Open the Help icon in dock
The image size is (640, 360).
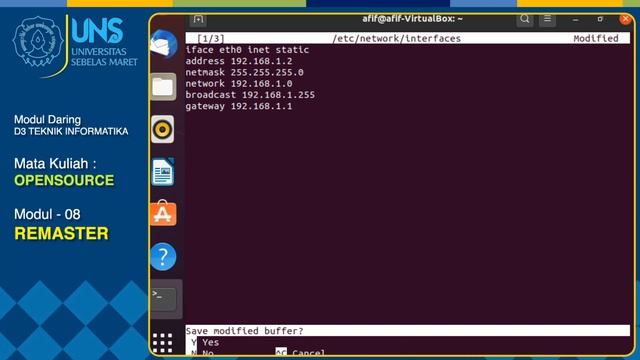pos(163,257)
